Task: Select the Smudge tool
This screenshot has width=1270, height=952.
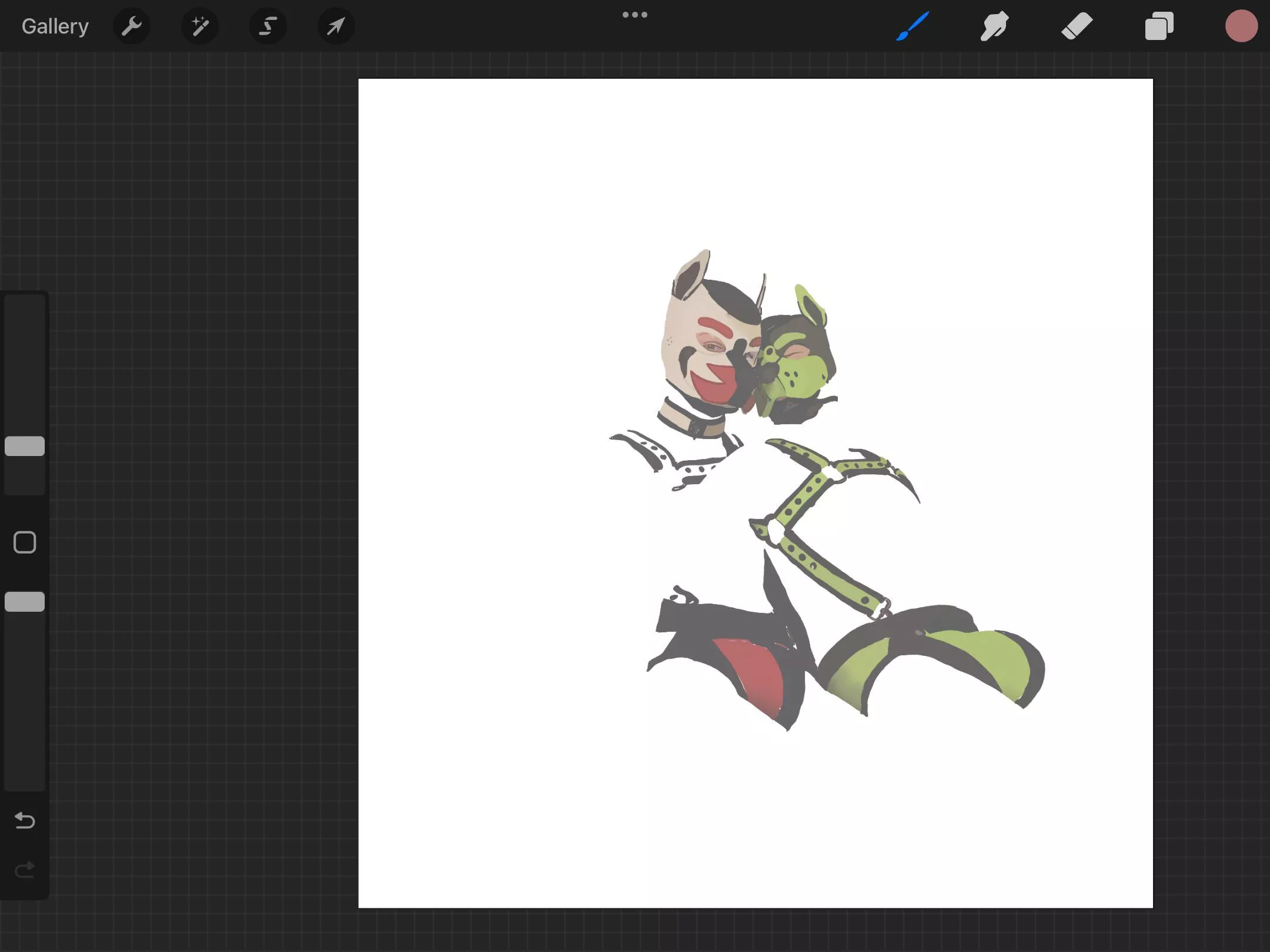Action: coord(994,26)
